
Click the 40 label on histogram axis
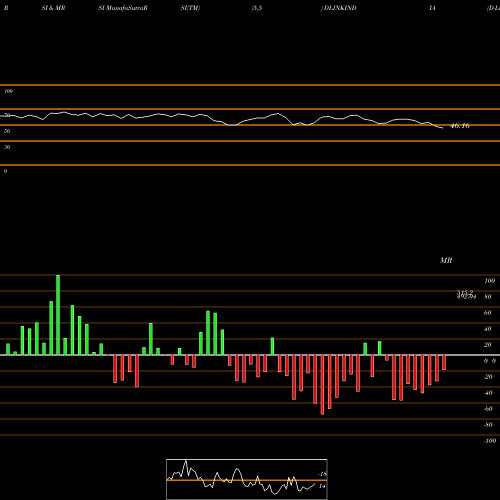487,329
